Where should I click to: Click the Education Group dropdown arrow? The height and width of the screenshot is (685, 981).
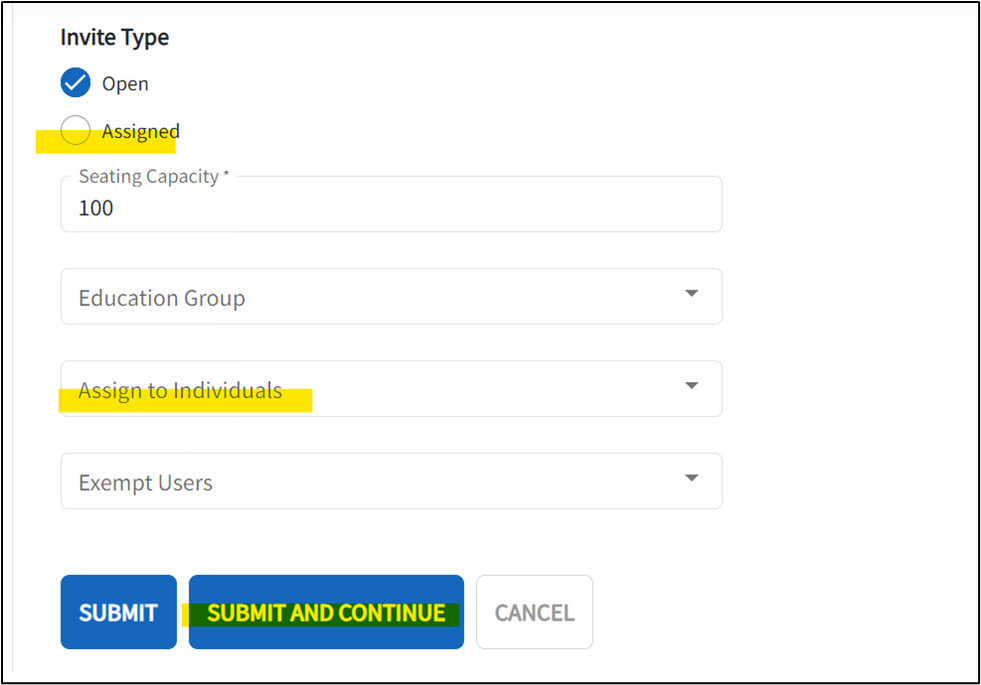tap(691, 294)
